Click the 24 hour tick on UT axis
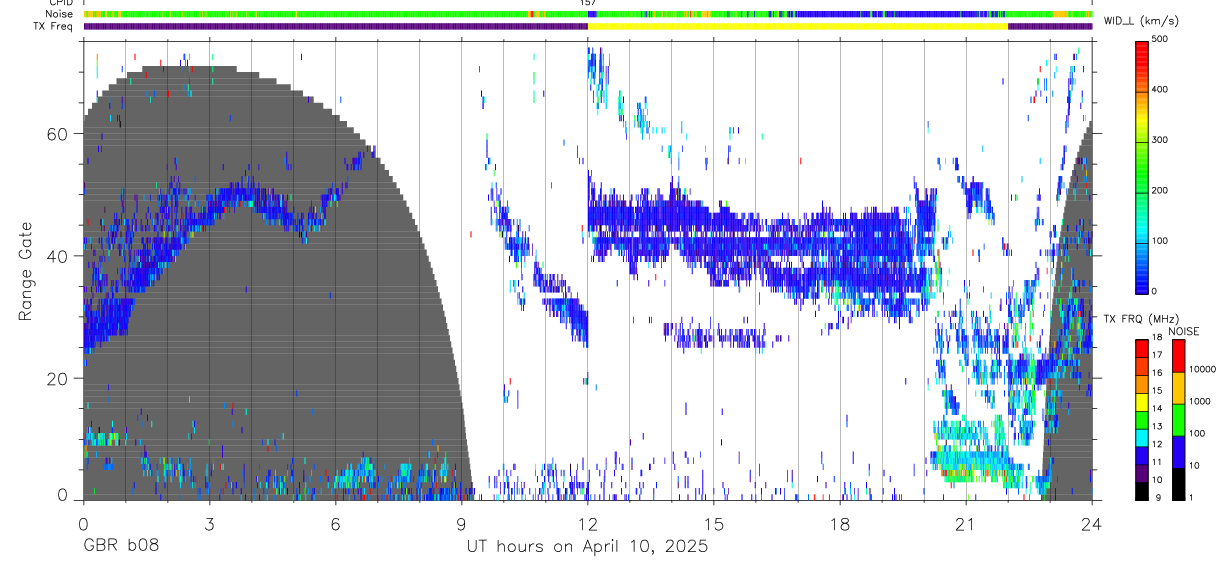The image size is (1228, 567). click(x=1091, y=524)
